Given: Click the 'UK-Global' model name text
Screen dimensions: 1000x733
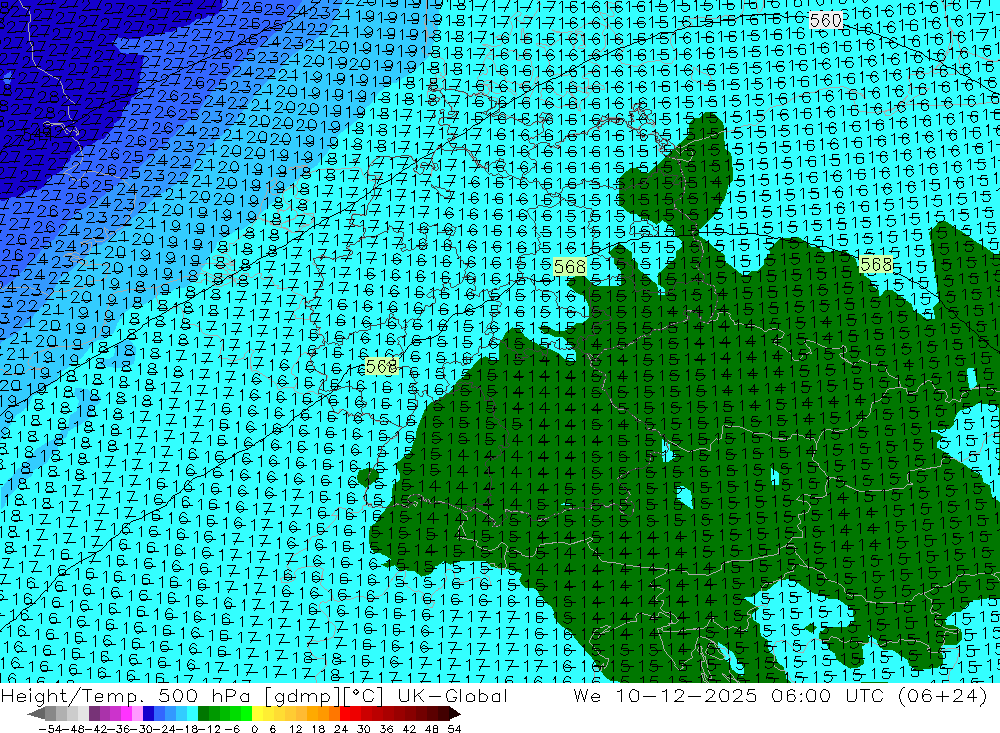Looking at the screenshot, I should point(452,696).
